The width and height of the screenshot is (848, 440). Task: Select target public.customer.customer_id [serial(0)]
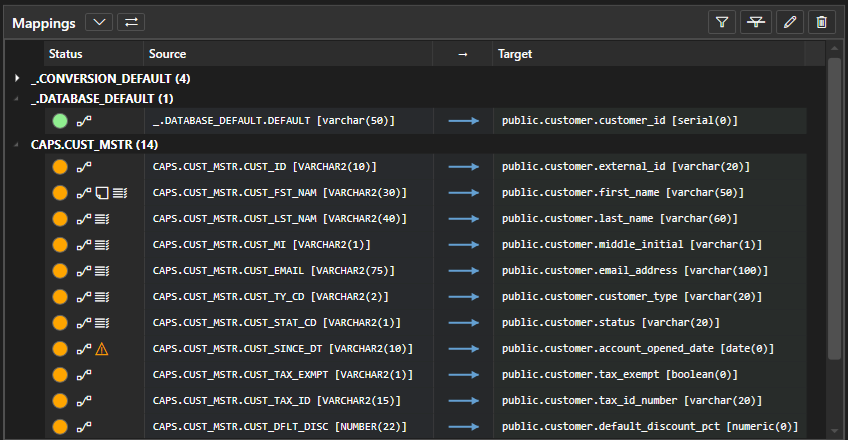pyautogui.click(x=620, y=121)
